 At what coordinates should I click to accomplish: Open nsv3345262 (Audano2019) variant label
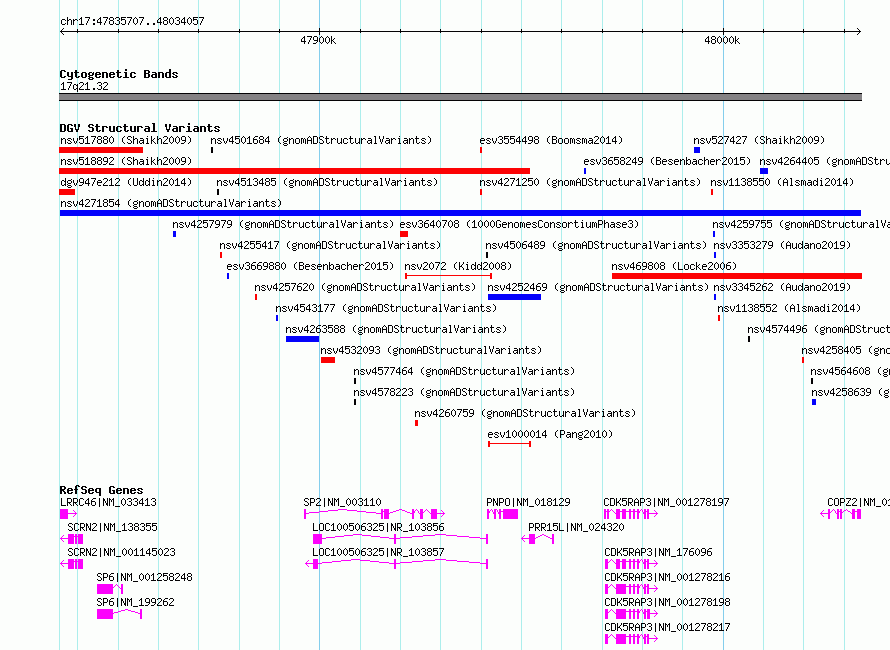point(782,287)
